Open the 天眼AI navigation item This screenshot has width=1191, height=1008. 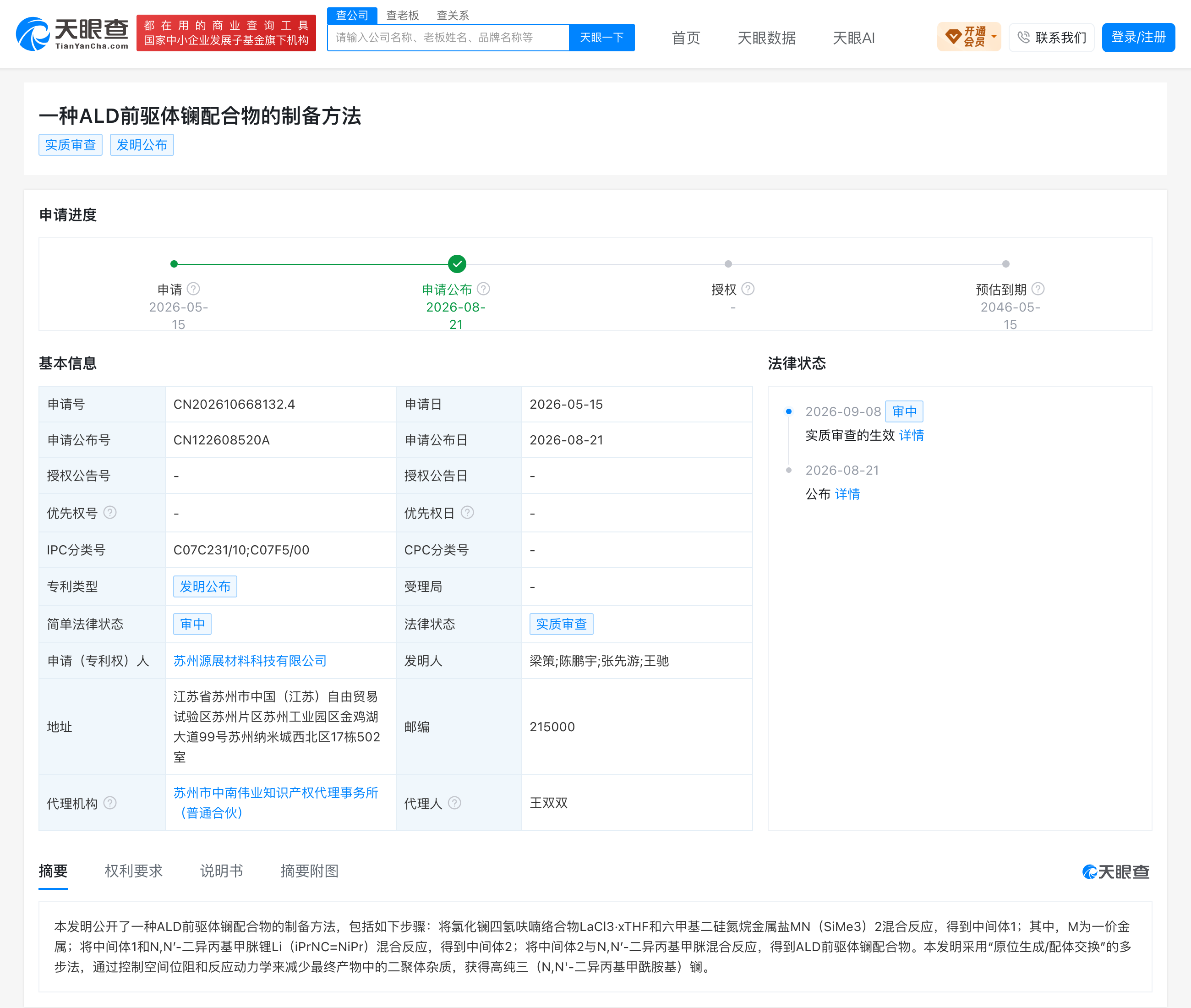pyautogui.click(x=853, y=38)
